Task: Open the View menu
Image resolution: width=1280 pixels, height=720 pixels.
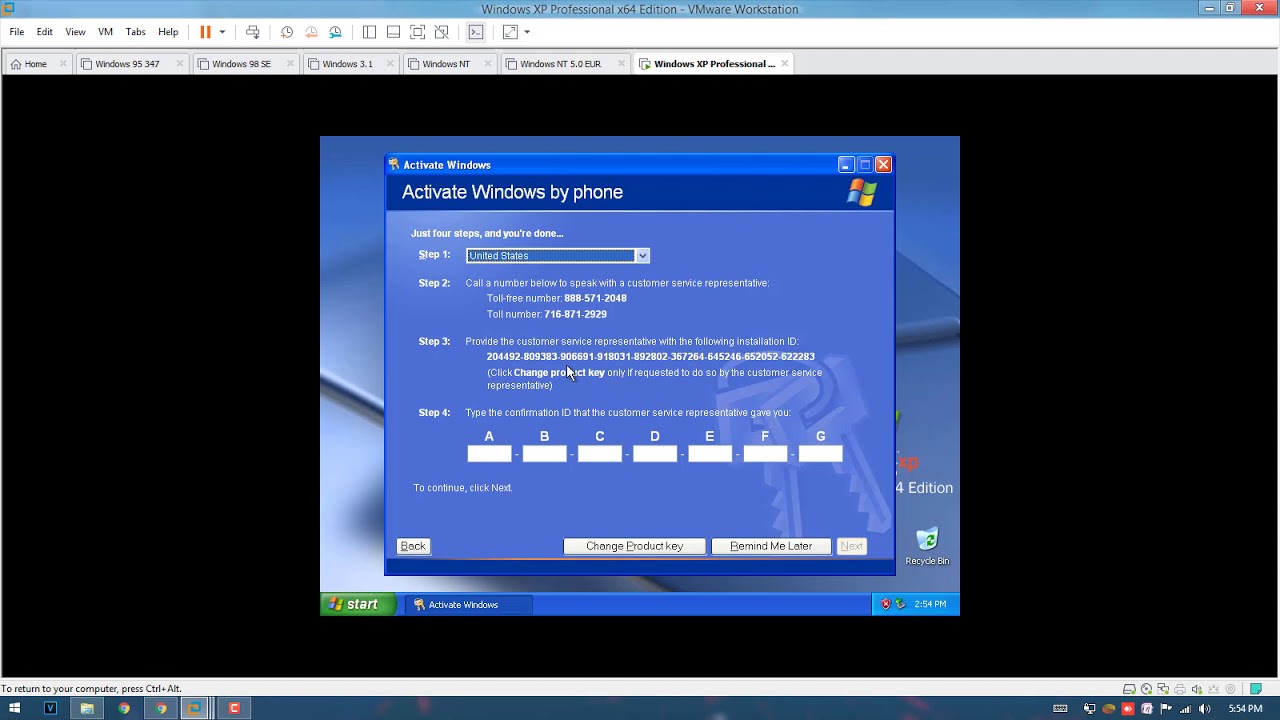Action: point(75,32)
